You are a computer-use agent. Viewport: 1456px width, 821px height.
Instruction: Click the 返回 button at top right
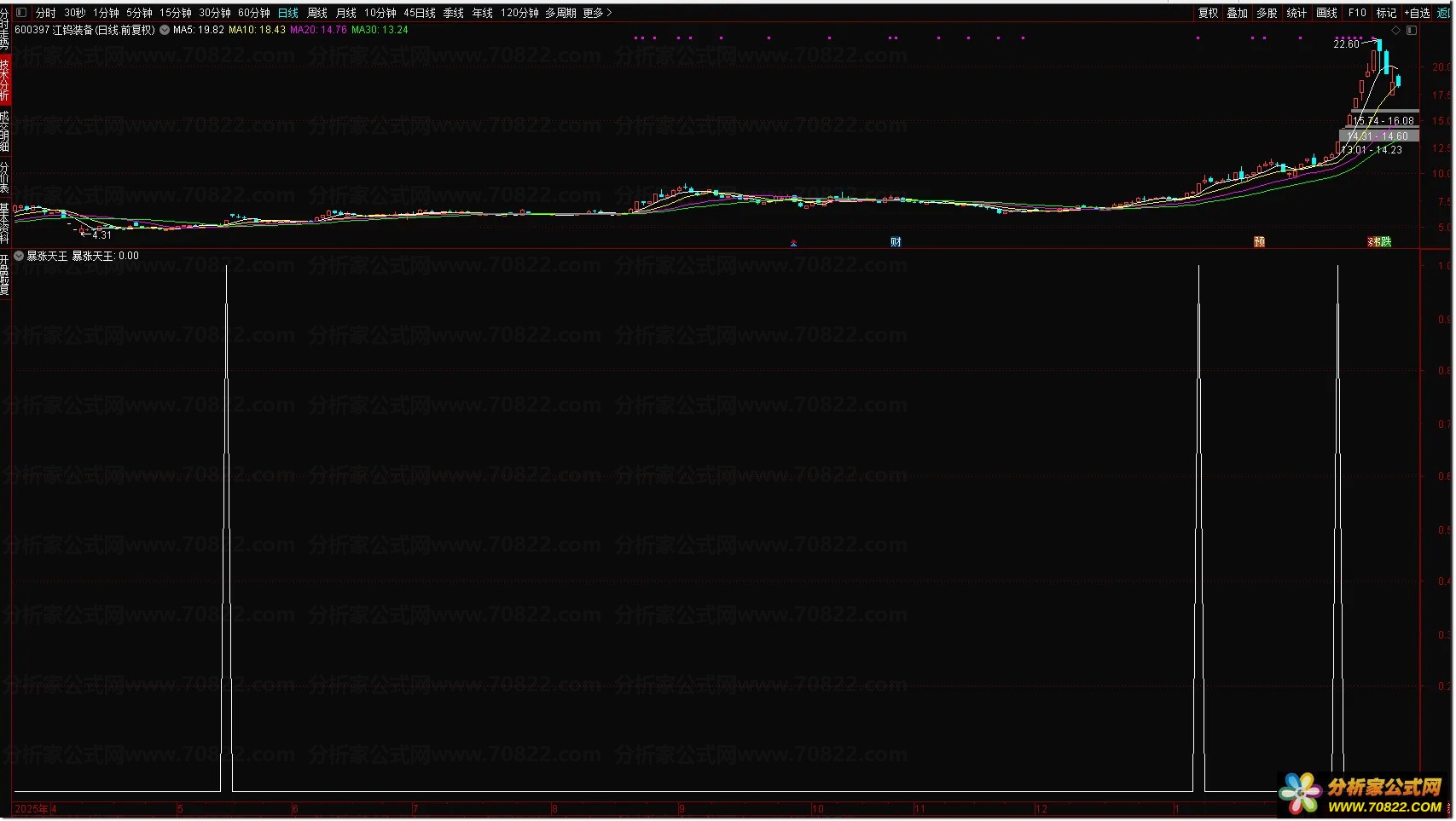(1444, 13)
